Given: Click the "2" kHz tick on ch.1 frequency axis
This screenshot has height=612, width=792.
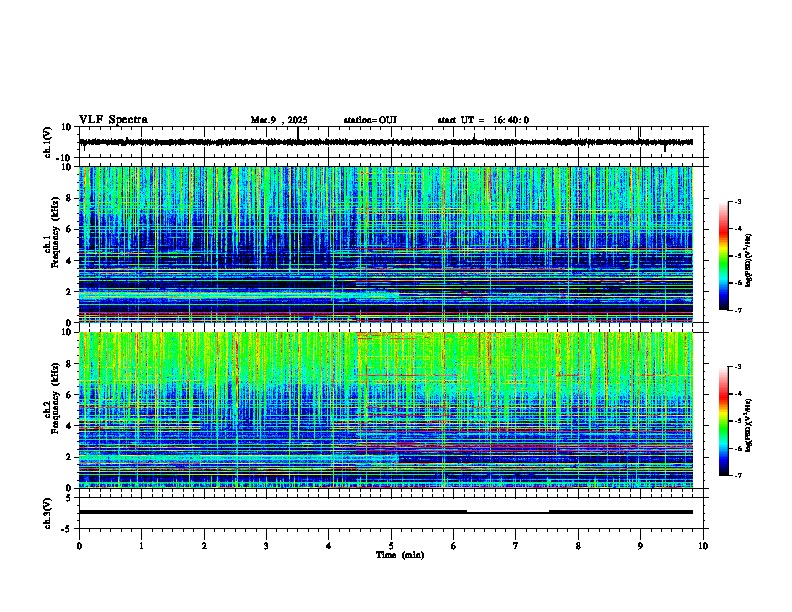Looking at the screenshot, I should (70, 291).
